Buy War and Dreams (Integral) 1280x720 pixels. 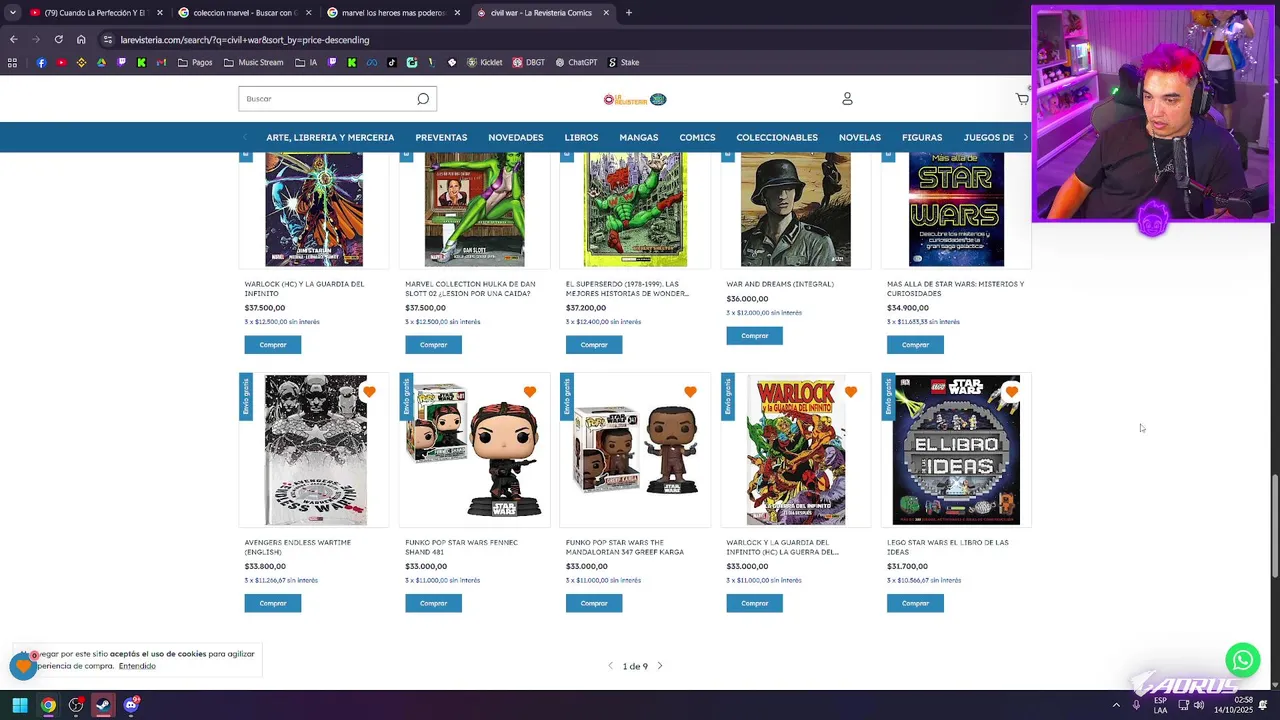pos(754,336)
